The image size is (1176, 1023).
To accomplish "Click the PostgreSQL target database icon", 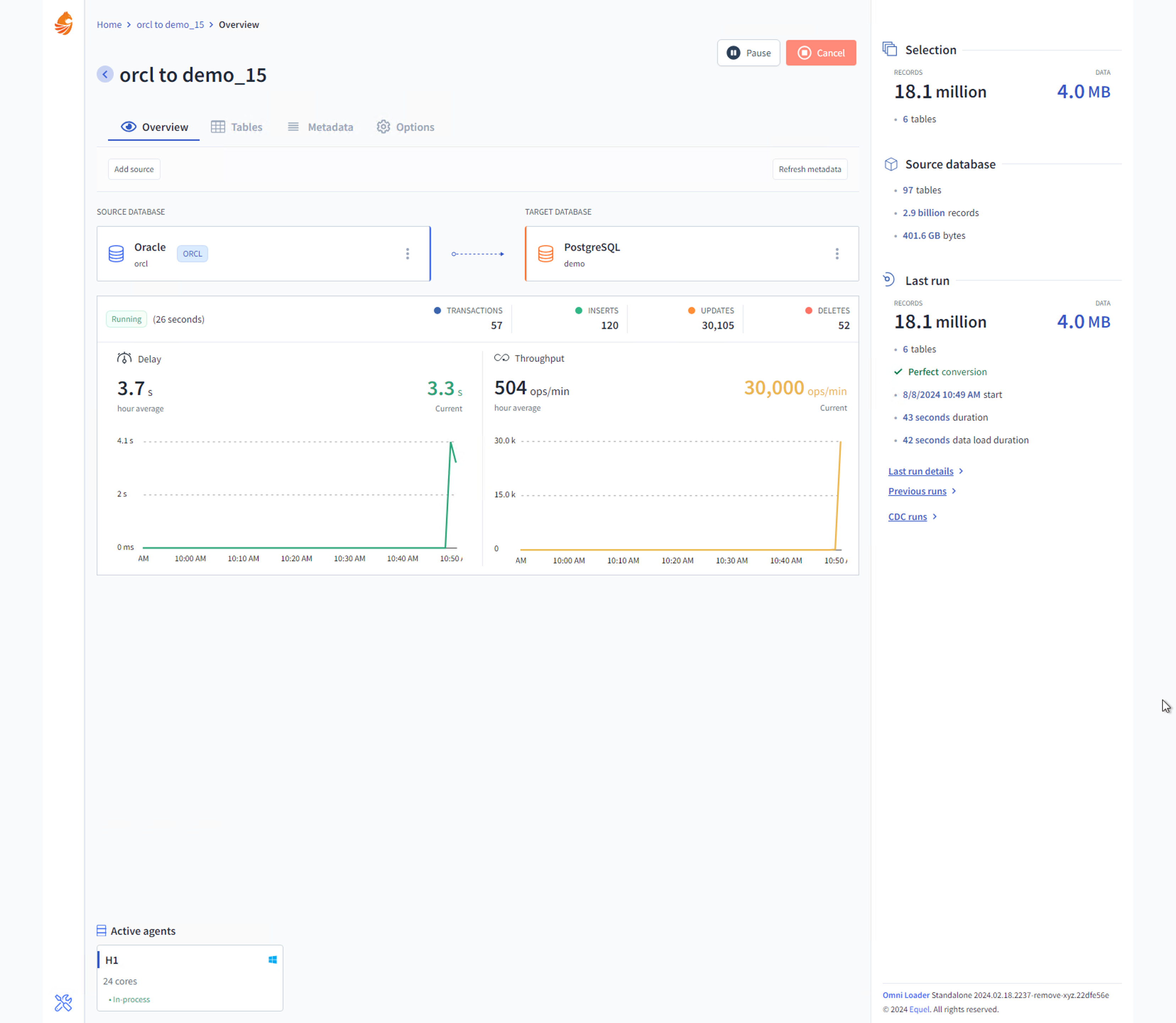I will (545, 254).
